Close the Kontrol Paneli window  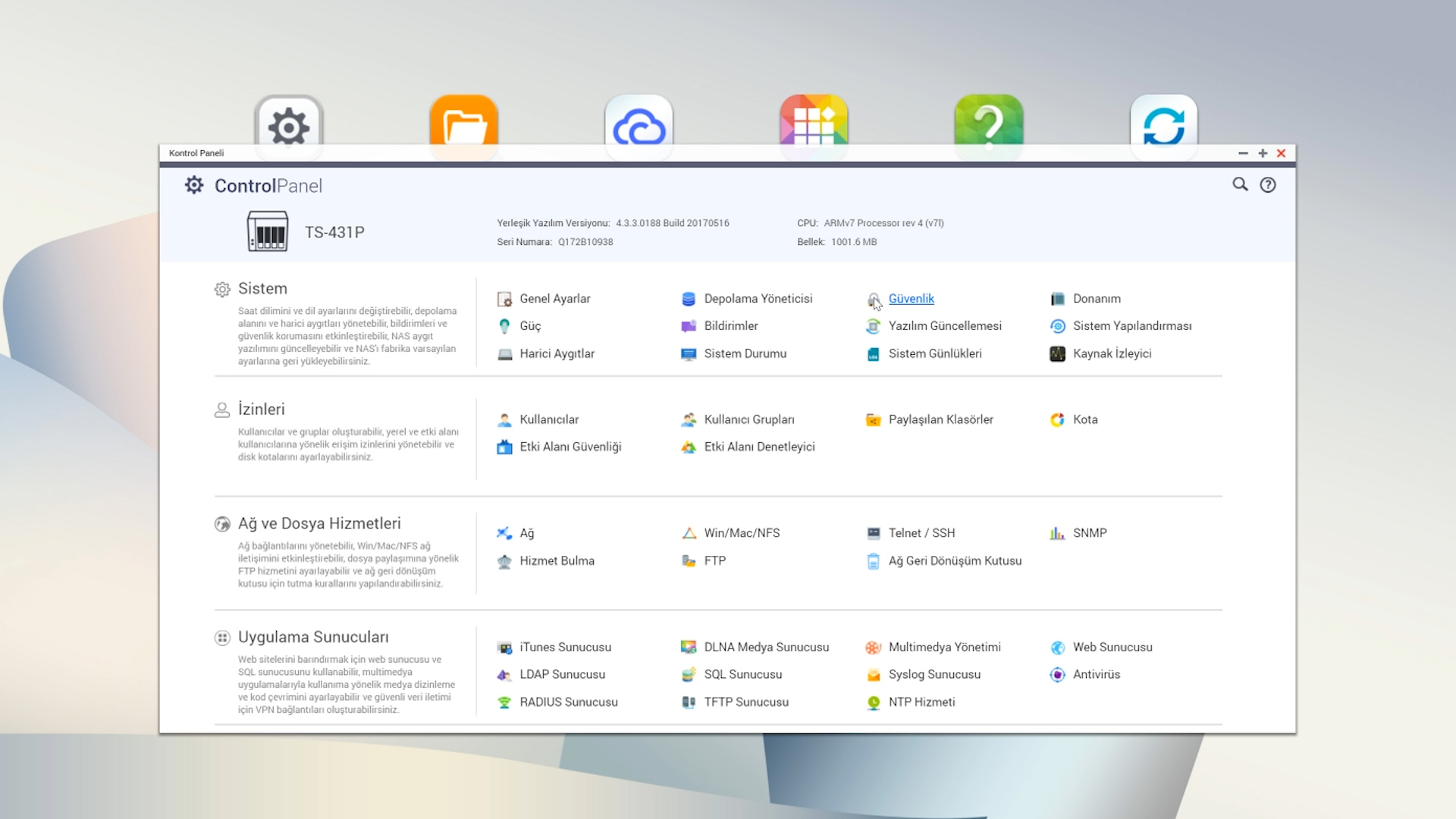[1282, 153]
